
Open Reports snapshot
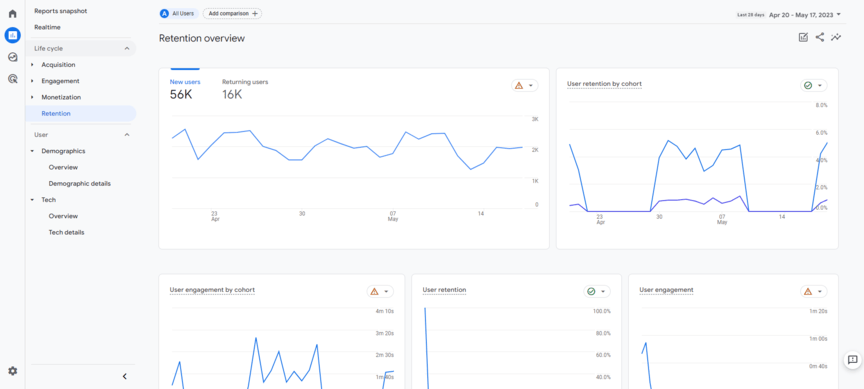click(x=61, y=11)
